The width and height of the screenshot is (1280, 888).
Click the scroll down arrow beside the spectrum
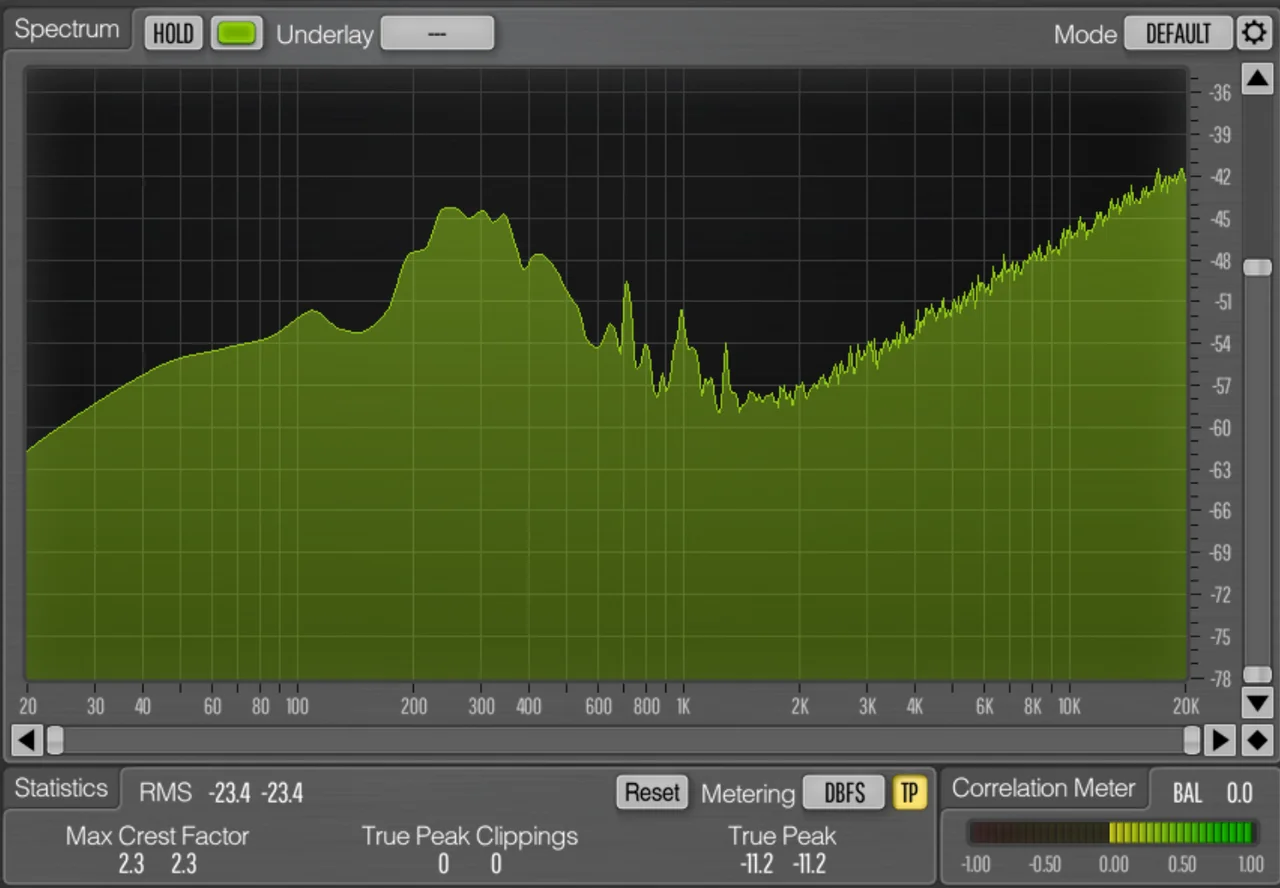pyautogui.click(x=1257, y=701)
